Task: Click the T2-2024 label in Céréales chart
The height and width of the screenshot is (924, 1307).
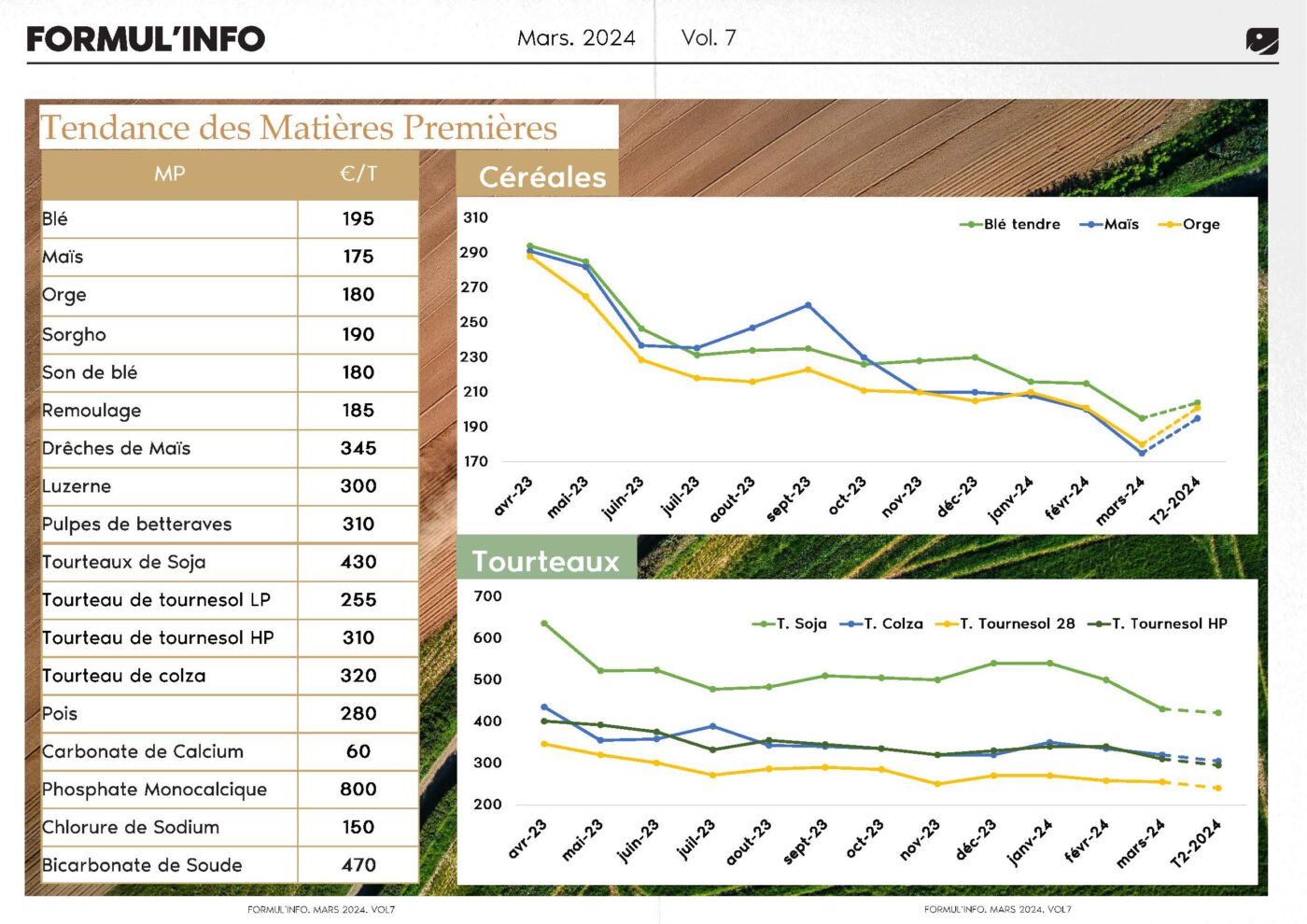Action: (1175, 500)
